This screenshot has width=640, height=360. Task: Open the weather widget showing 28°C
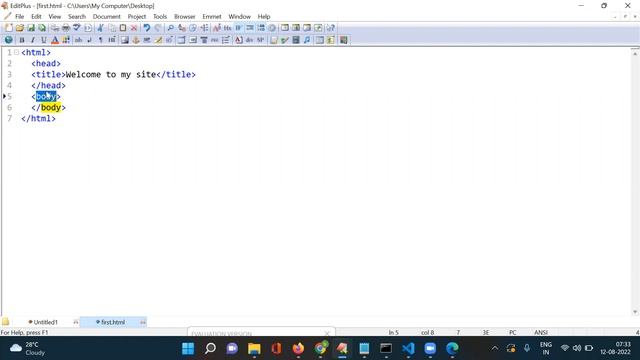[x=27, y=349]
